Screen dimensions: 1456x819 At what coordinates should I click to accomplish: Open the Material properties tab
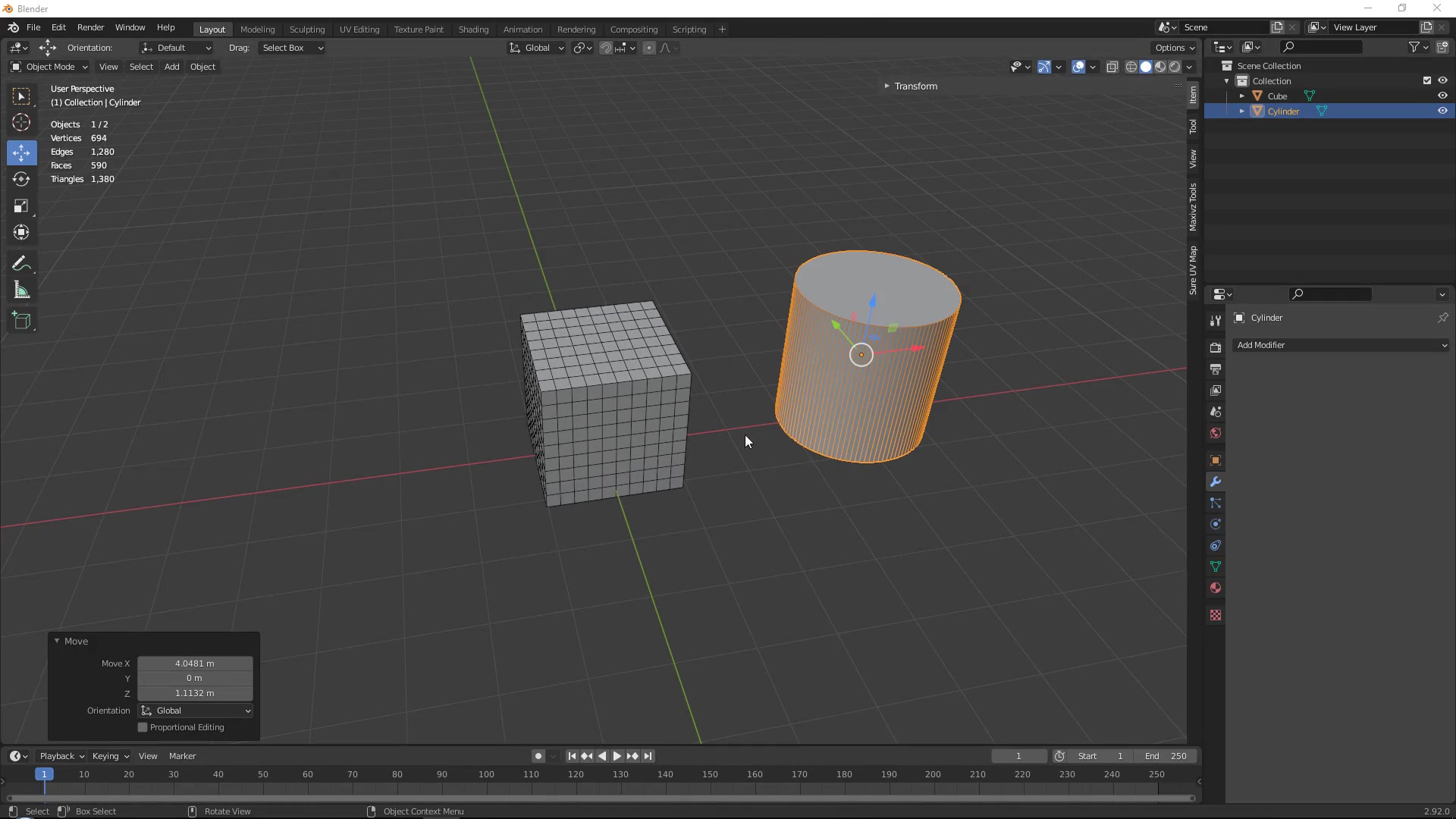[x=1216, y=588]
